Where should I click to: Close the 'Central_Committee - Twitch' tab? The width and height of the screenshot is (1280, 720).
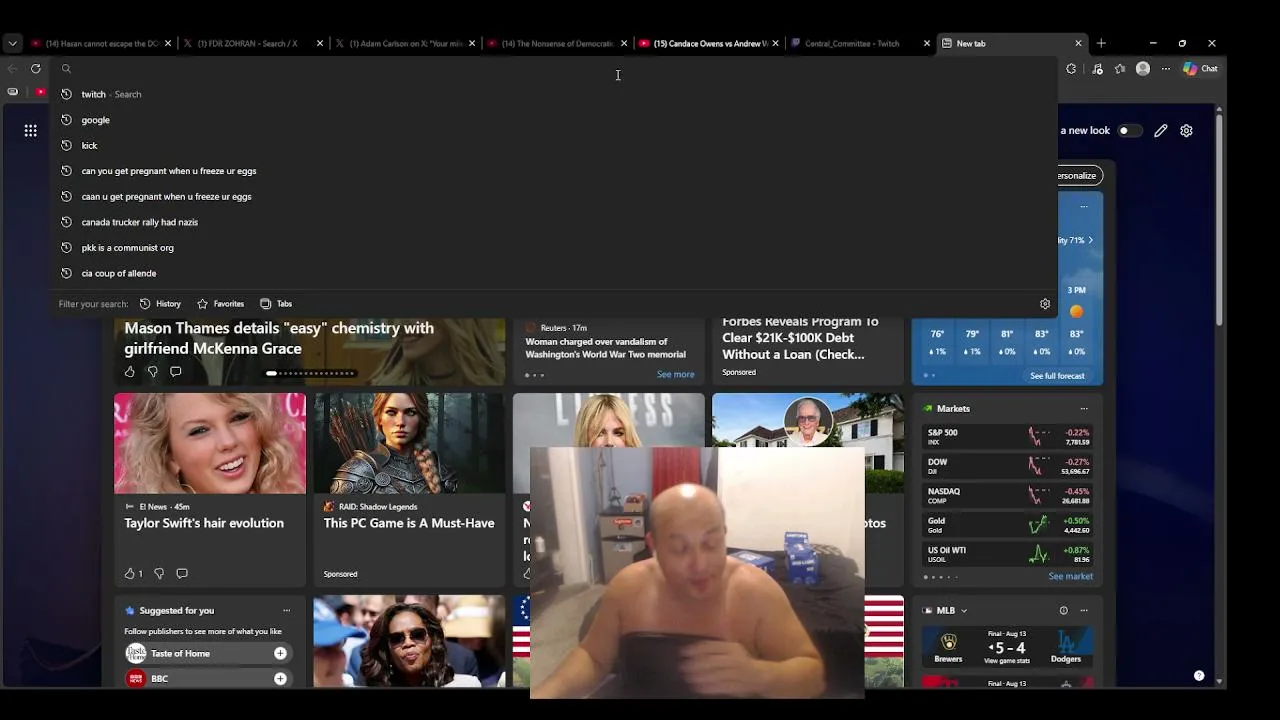[927, 43]
